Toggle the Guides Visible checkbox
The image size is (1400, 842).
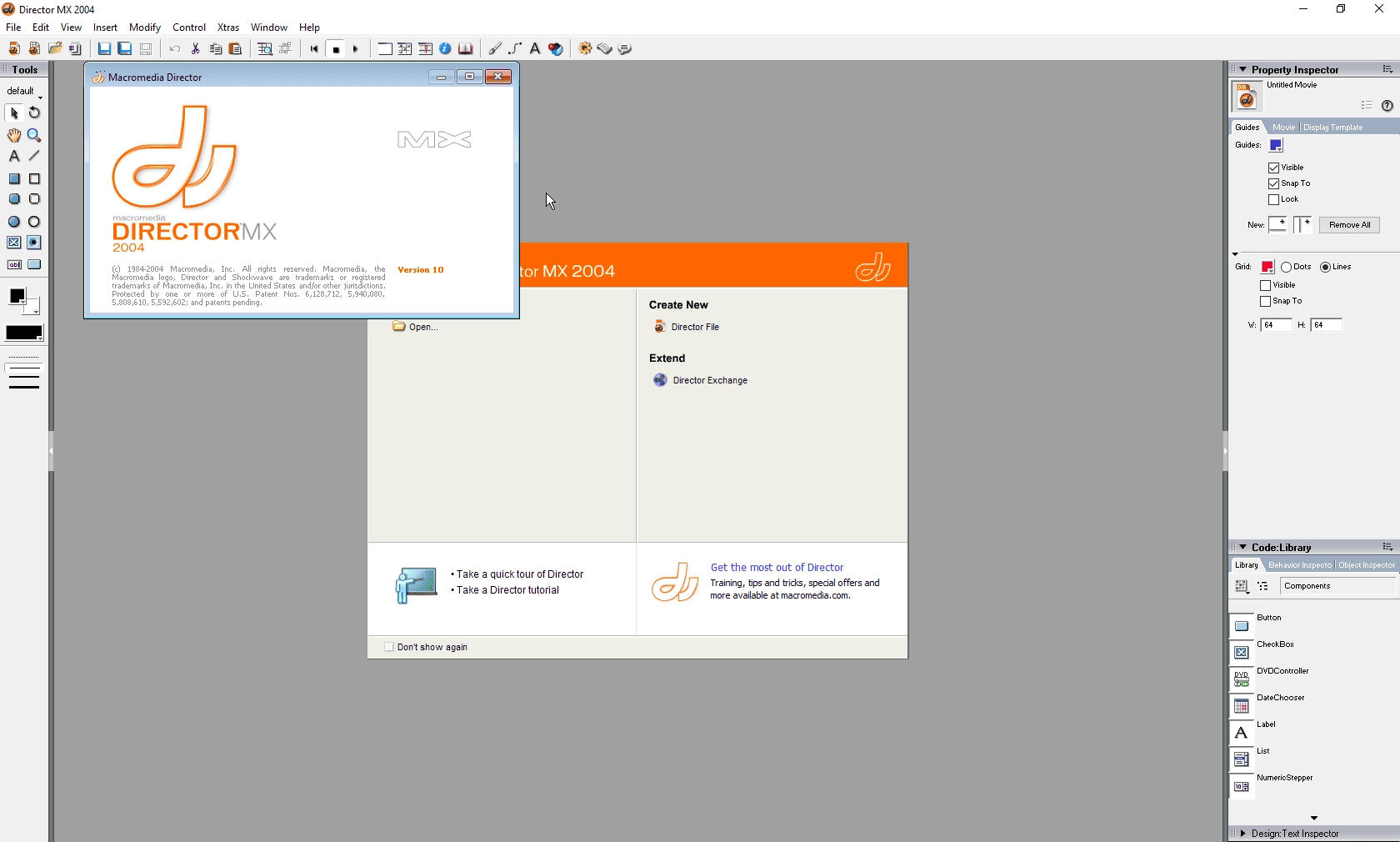pyautogui.click(x=1273, y=168)
